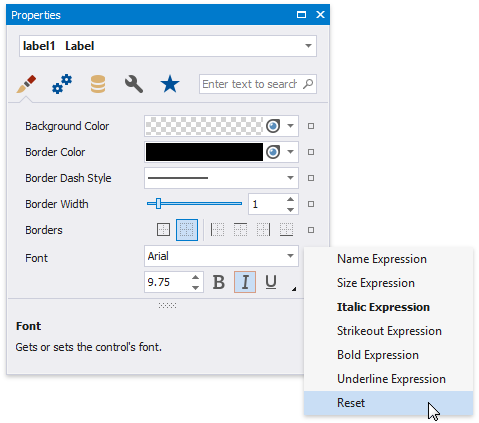Open Background Color color picker icon
Image resolution: width=479 pixels, height=423 pixels.
pyautogui.click(x=273, y=126)
